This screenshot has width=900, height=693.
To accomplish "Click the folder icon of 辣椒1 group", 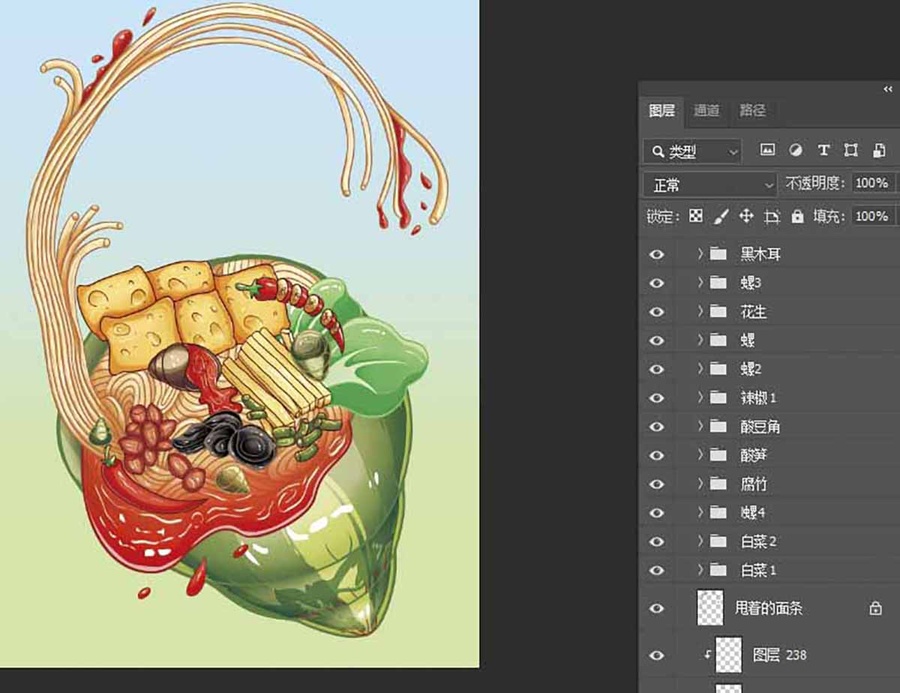I will click(718, 397).
